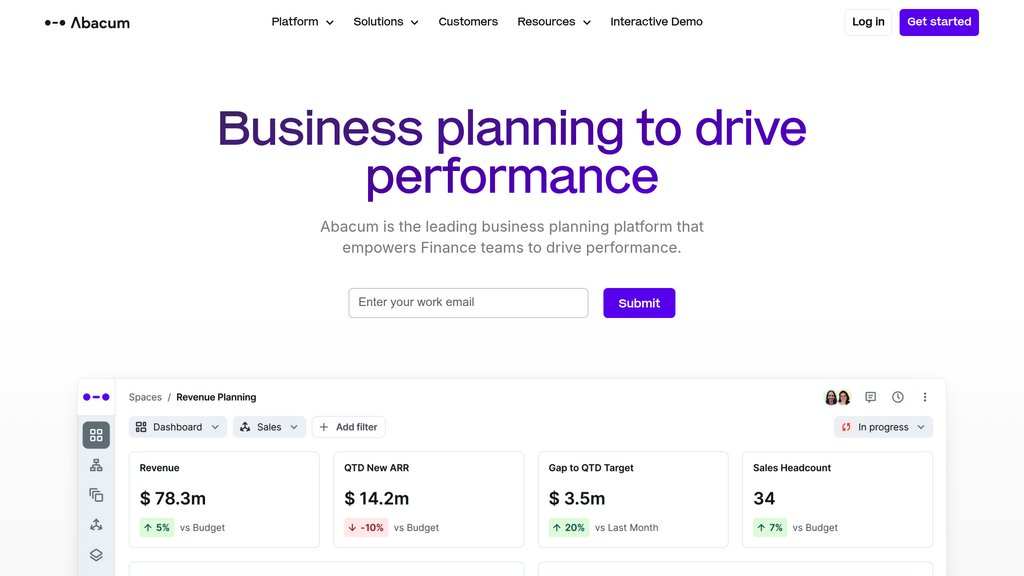Go to the Customers page
The height and width of the screenshot is (576, 1024).
coord(468,22)
